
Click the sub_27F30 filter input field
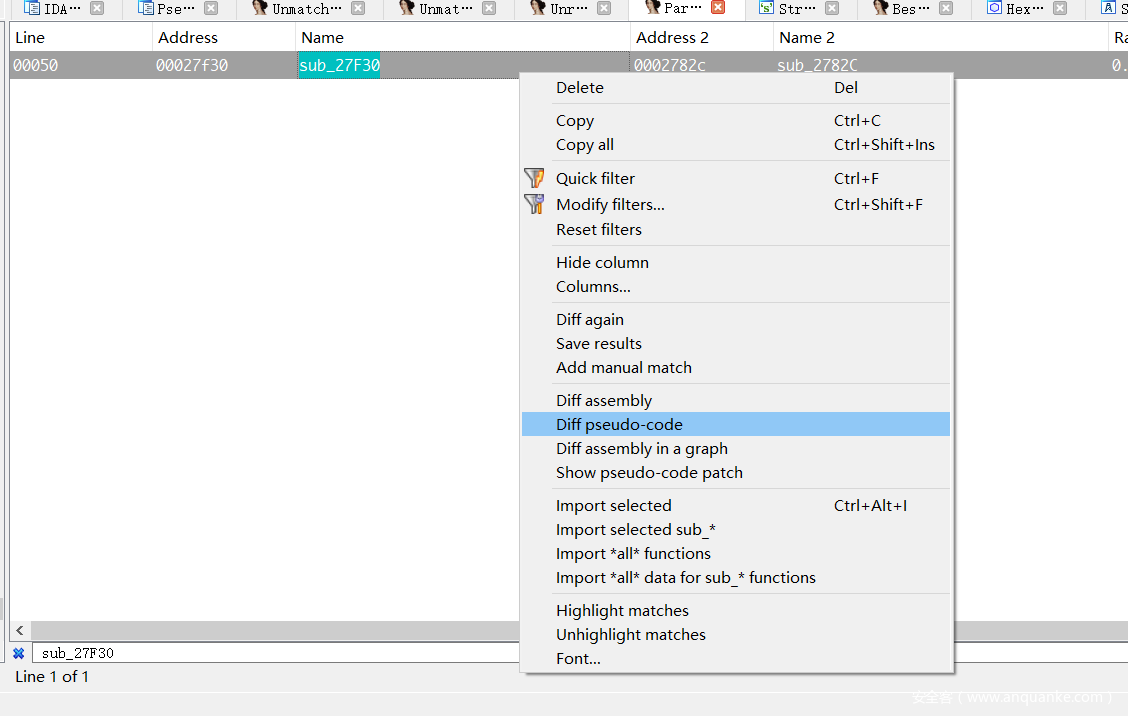(270, 653)
